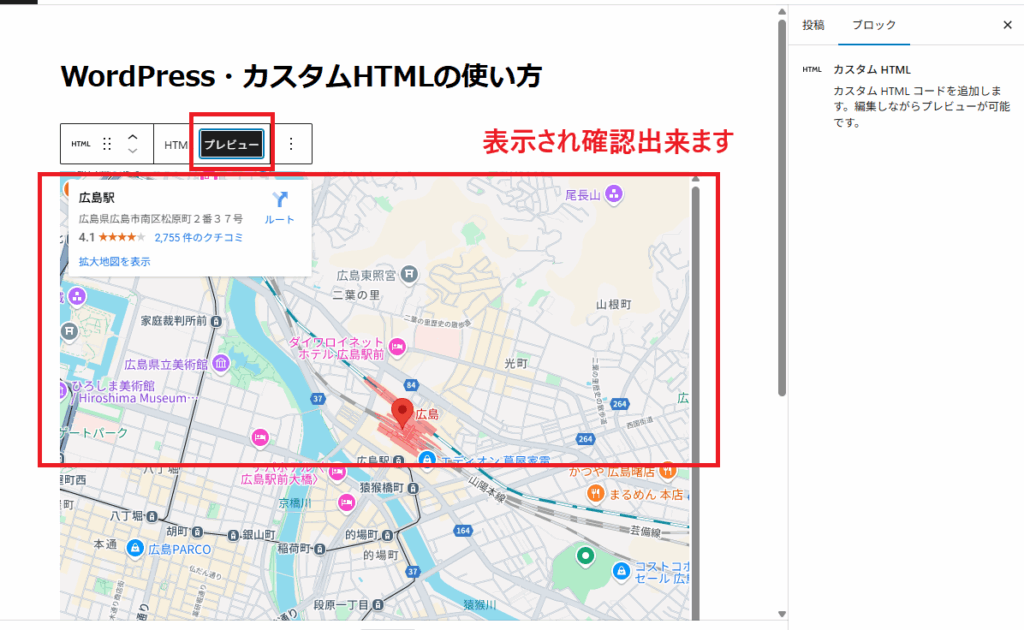Click the まるめん 本店 restaurant marker
Viewport: 1024px width, 630px height.
coord(595,494)
